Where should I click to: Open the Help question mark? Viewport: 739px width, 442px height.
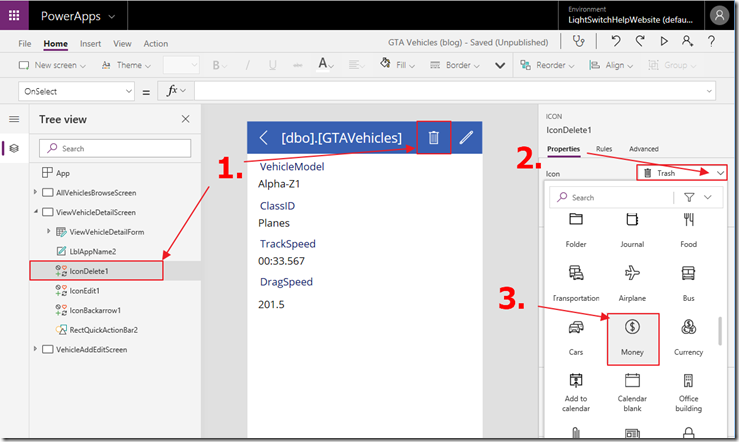711,41
